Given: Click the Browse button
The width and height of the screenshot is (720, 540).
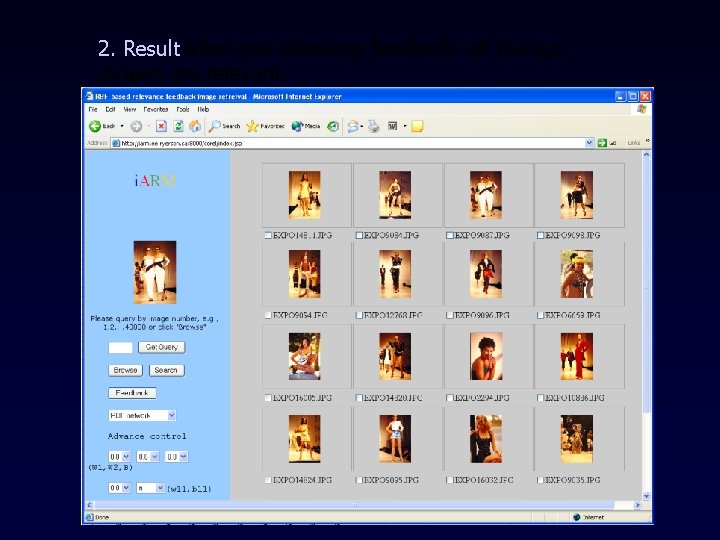Looking at the screenshot, I should [125, 370].
